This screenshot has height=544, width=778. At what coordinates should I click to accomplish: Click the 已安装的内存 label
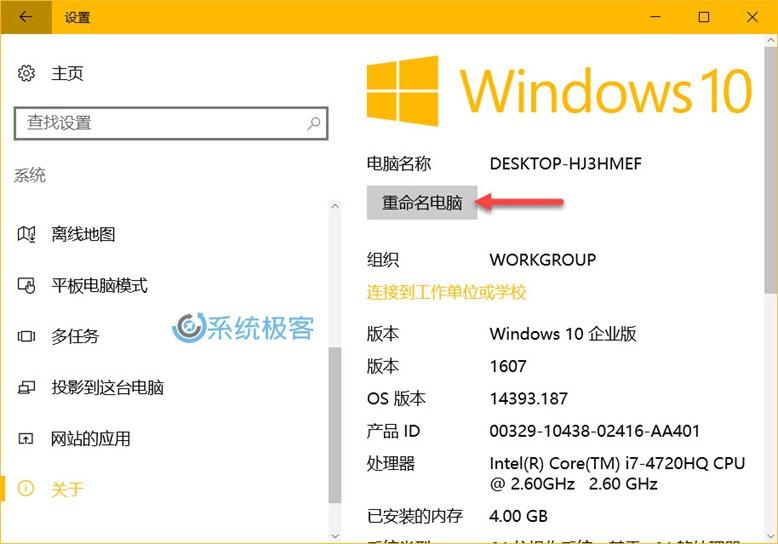pyautogui.click(x=415, y=516)
